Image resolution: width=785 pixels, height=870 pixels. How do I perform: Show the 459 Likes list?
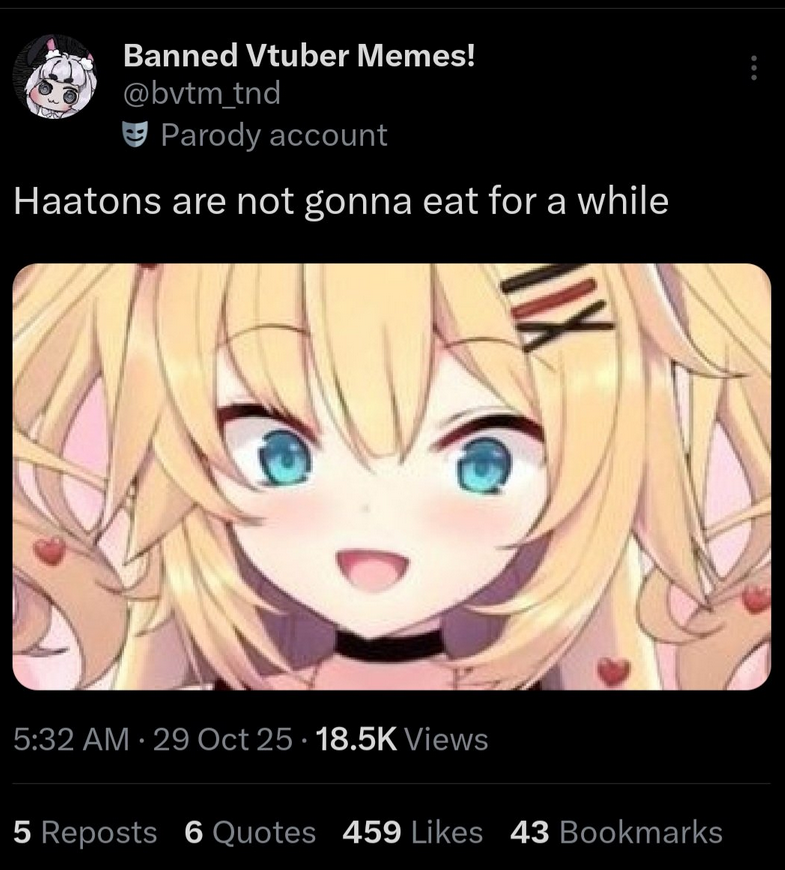coord(412,832)
